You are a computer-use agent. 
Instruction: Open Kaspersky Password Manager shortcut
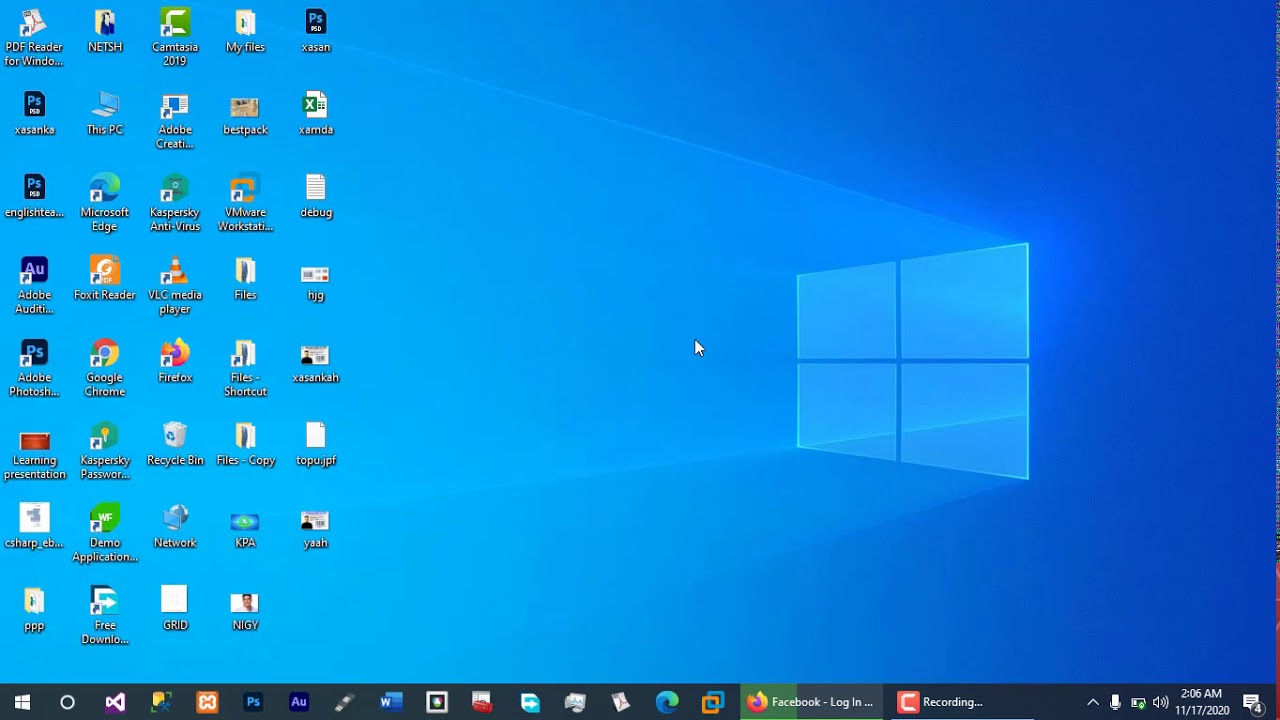tap(105, 453)
